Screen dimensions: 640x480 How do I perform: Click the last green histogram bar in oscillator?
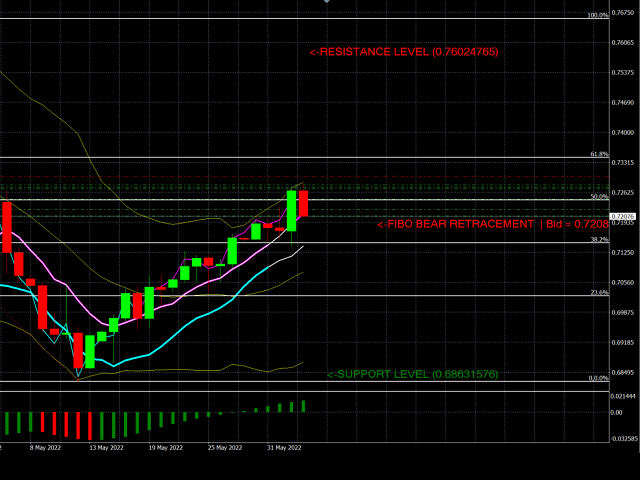[303, 407]
